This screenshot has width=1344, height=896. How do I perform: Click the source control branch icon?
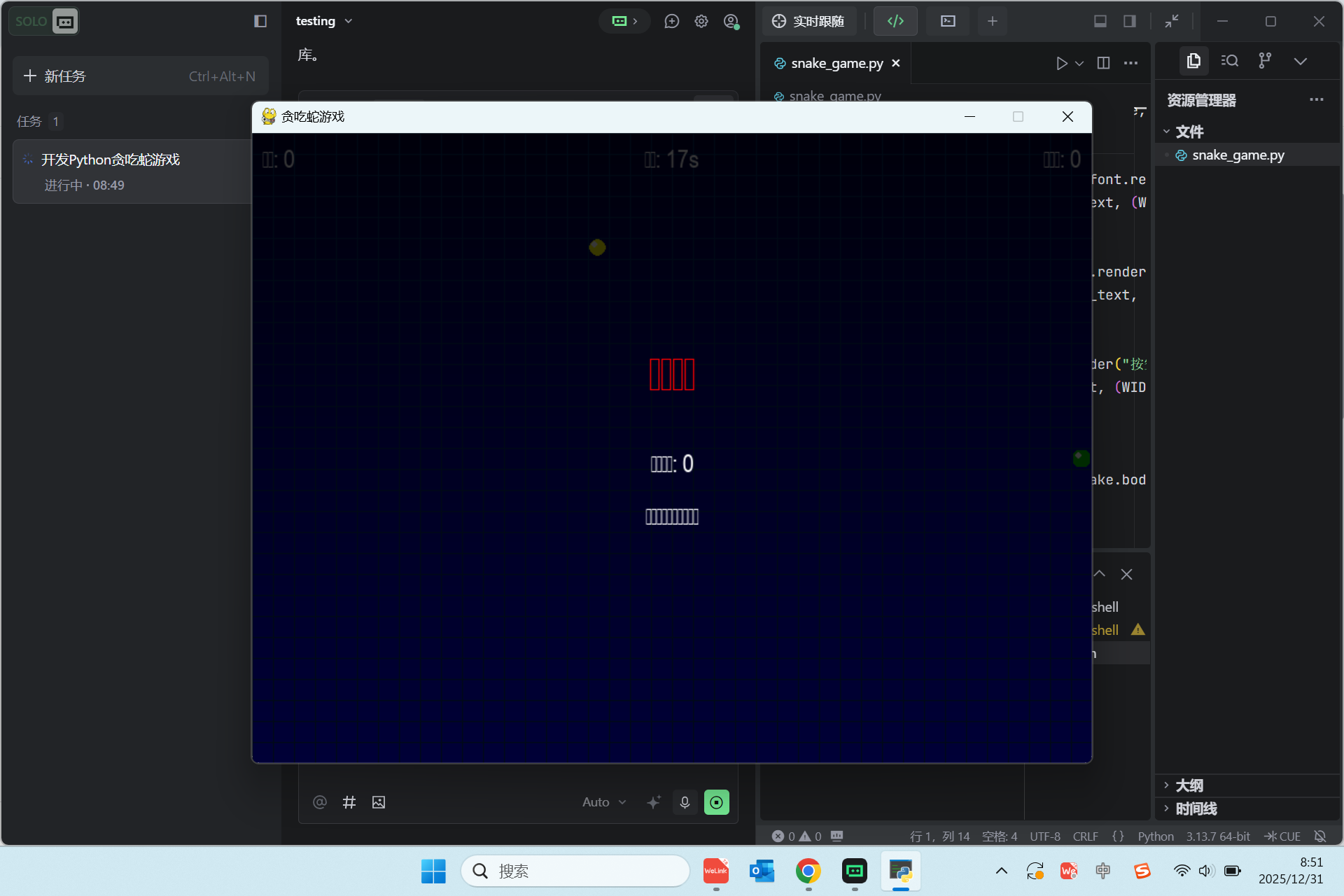[x=1264, y=61]
